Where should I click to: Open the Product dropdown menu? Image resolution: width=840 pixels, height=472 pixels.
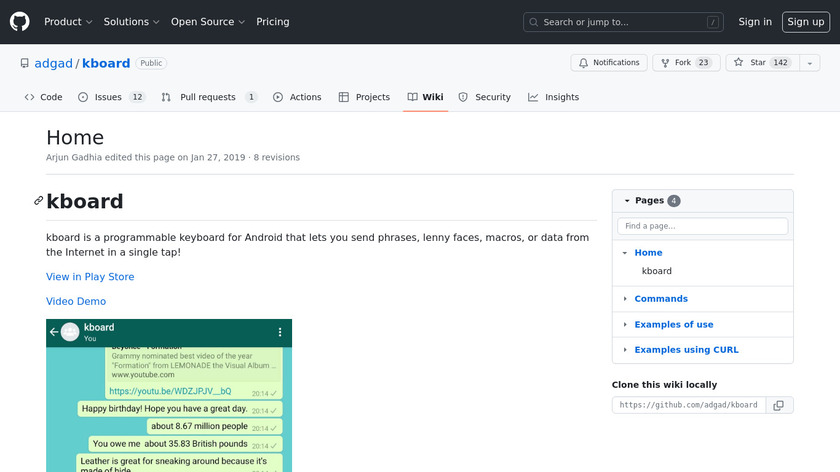point(68,22)
